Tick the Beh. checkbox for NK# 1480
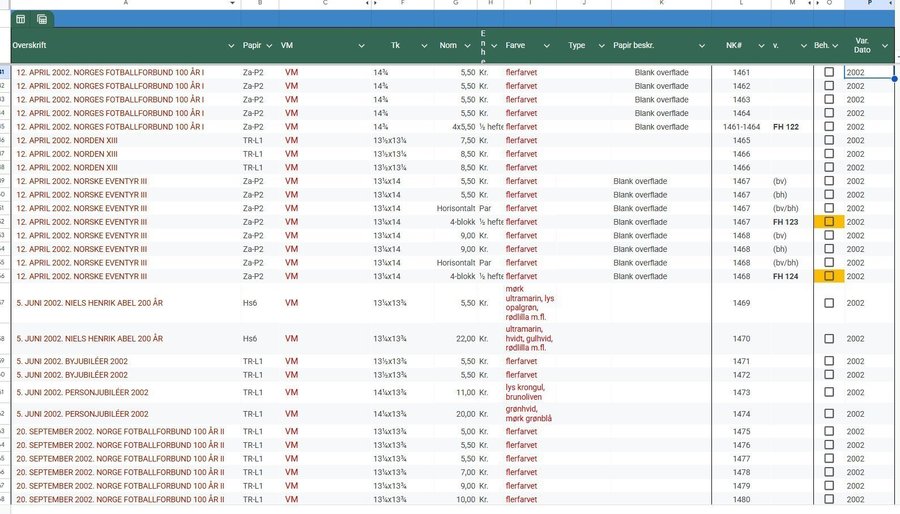This screenshot has height=514, width=900. coord(829,499)
